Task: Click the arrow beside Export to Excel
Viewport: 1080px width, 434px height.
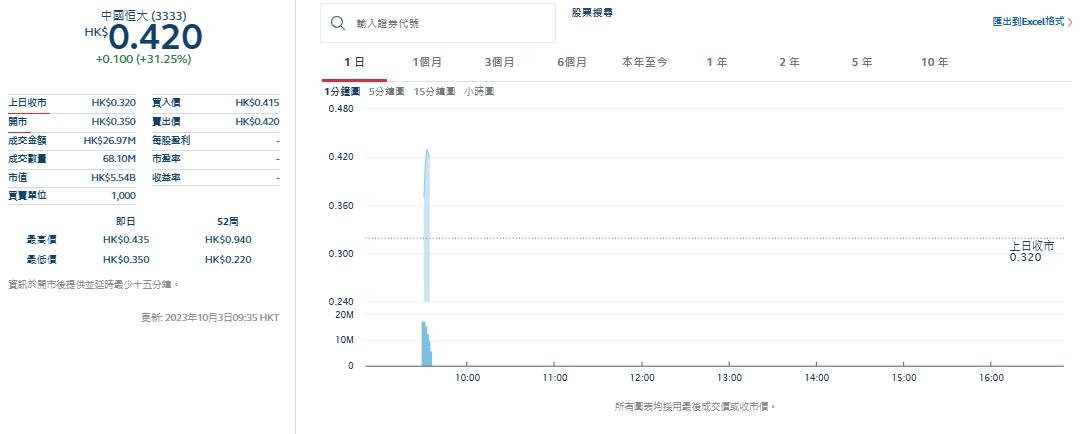Action: coord(1070,22)
